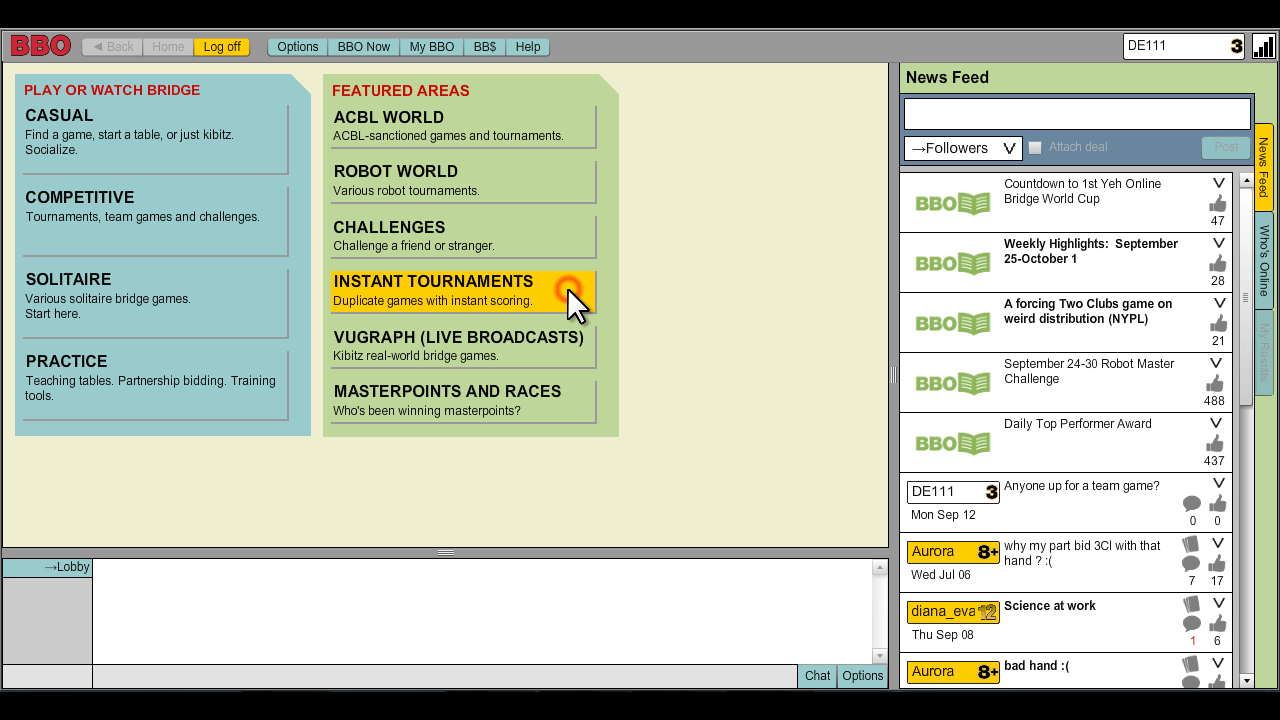Open Masterpoints and Races
Viewport: 1280px width, 720px height.
pos(464,401)
